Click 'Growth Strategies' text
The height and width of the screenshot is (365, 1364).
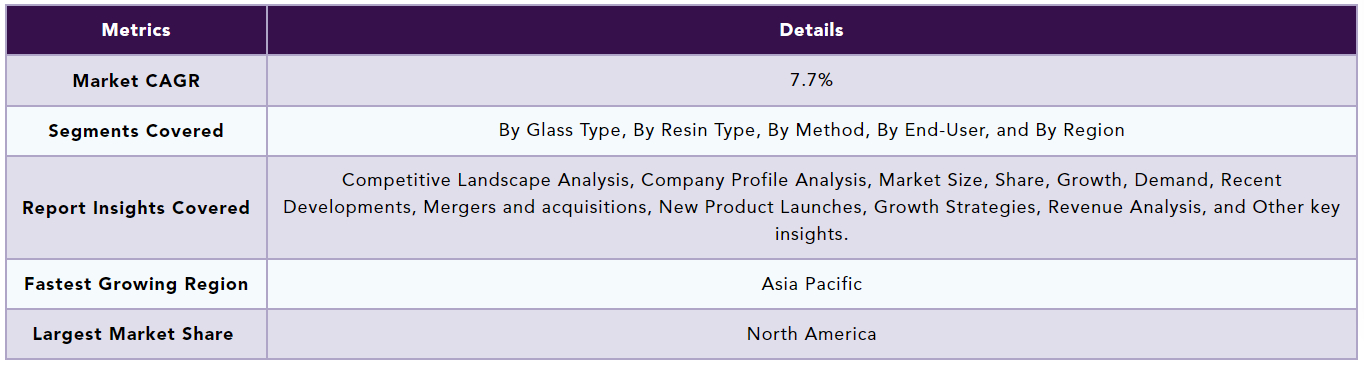[1145, 207]
